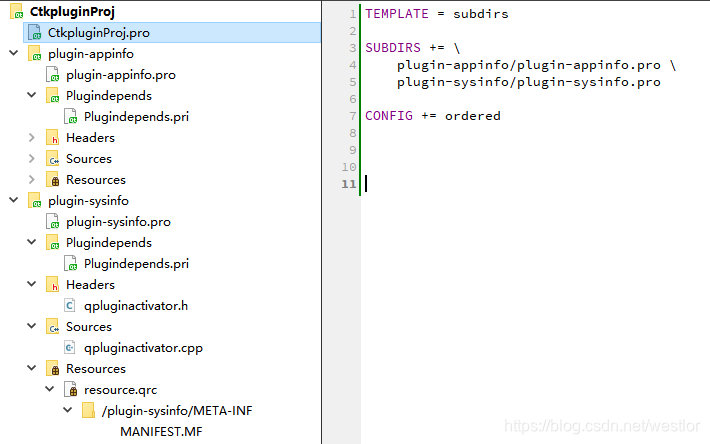Click Plugindepends.pri file icon under plugin-sysinfo

70,264
